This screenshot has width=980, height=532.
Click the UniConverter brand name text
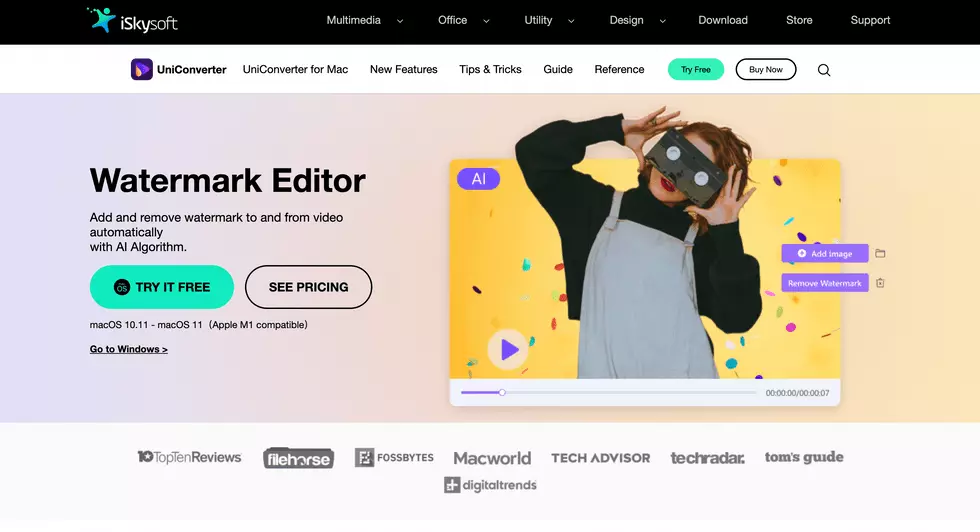coord(191,69)
